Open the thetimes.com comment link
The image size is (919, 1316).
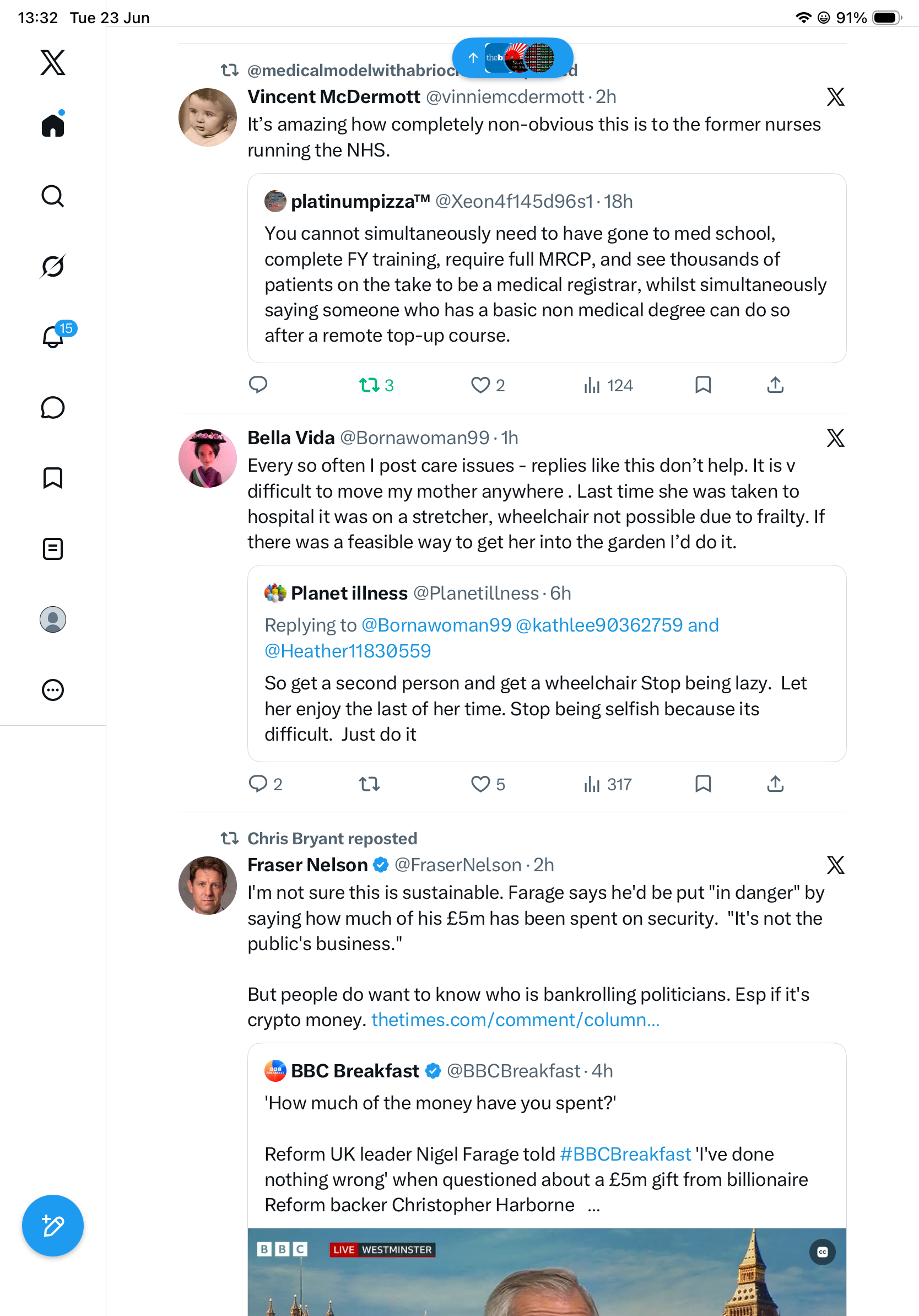pos(516,1020)
